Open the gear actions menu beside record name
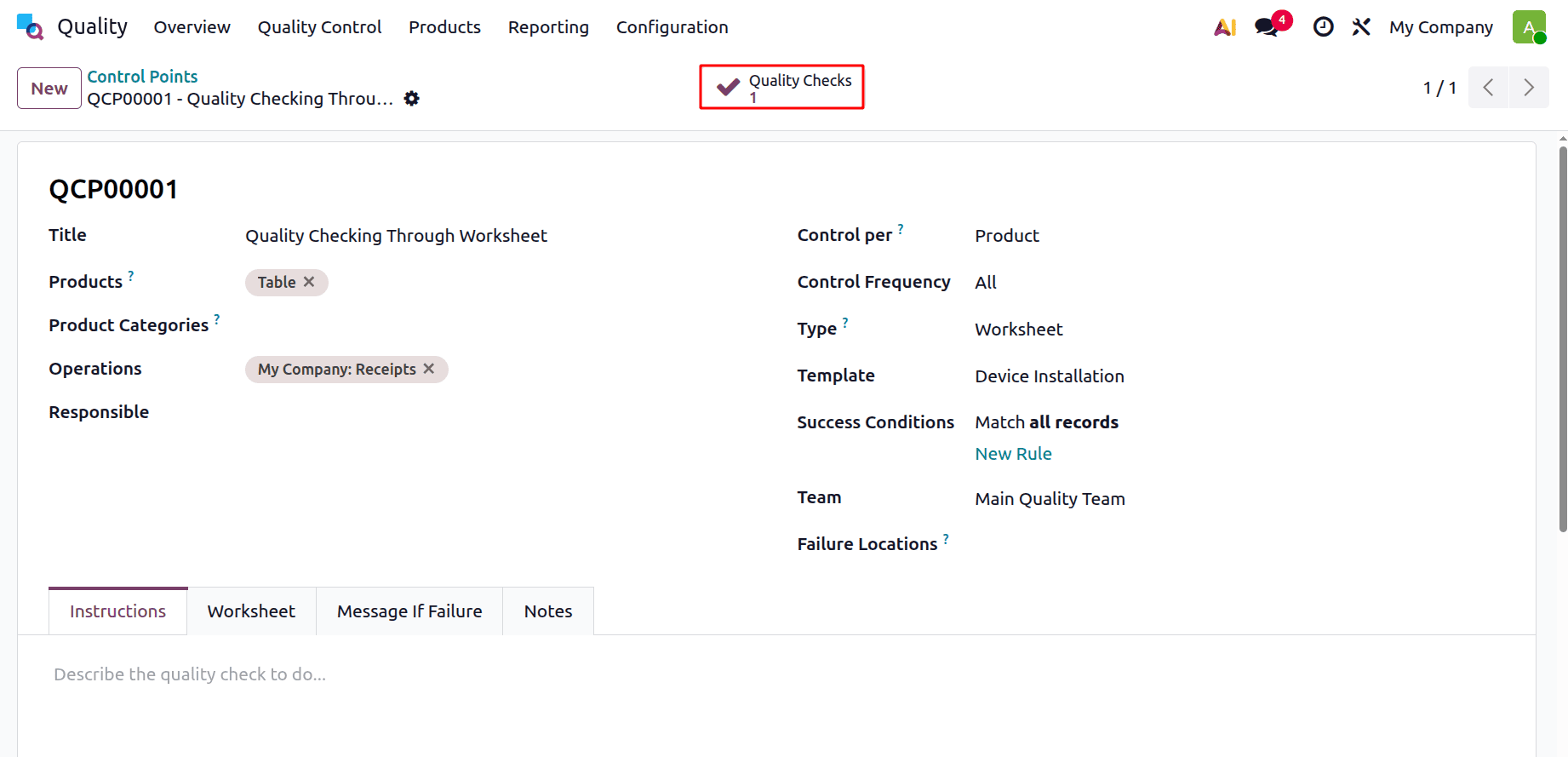Viewport: 1568px width, 757px height. click(412, 99)
